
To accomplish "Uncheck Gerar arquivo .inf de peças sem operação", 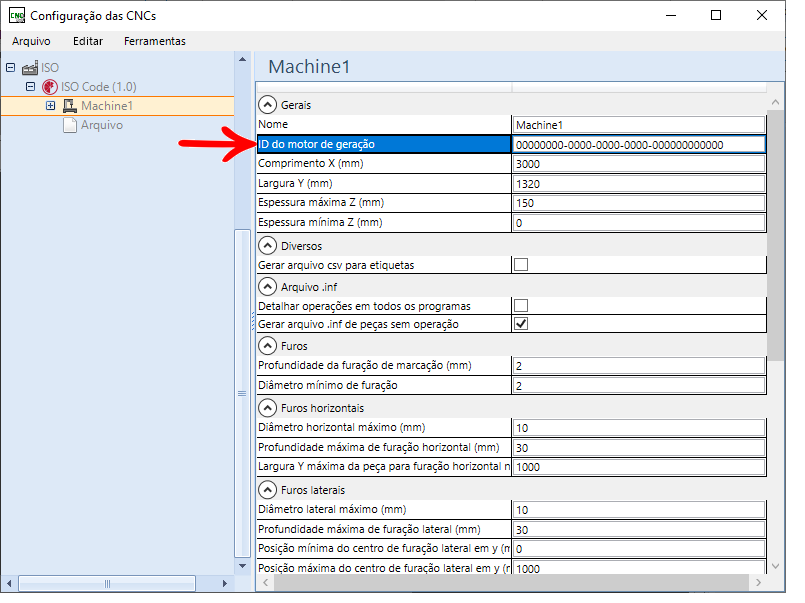I will (521, 324).
